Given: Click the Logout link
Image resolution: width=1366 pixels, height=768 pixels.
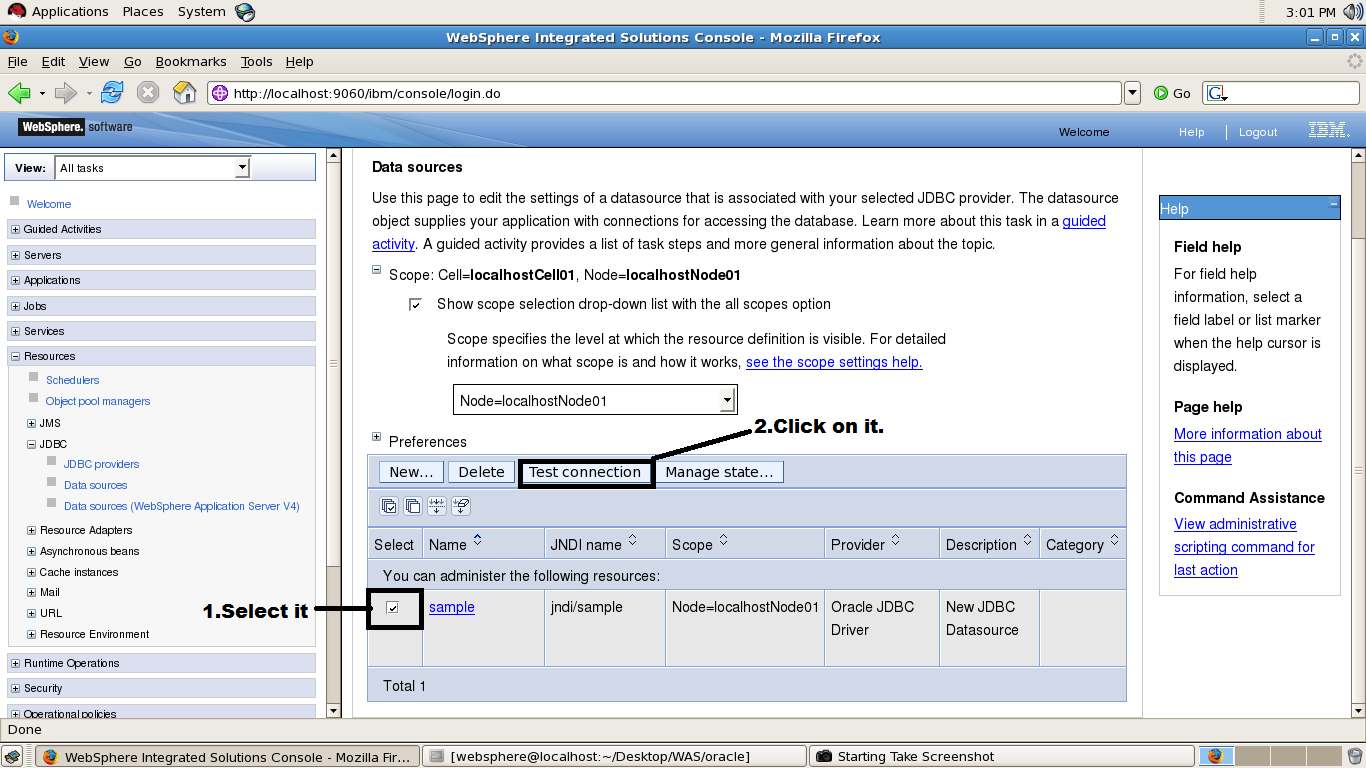Looking at the screenshot, I should pos(1258,132).
